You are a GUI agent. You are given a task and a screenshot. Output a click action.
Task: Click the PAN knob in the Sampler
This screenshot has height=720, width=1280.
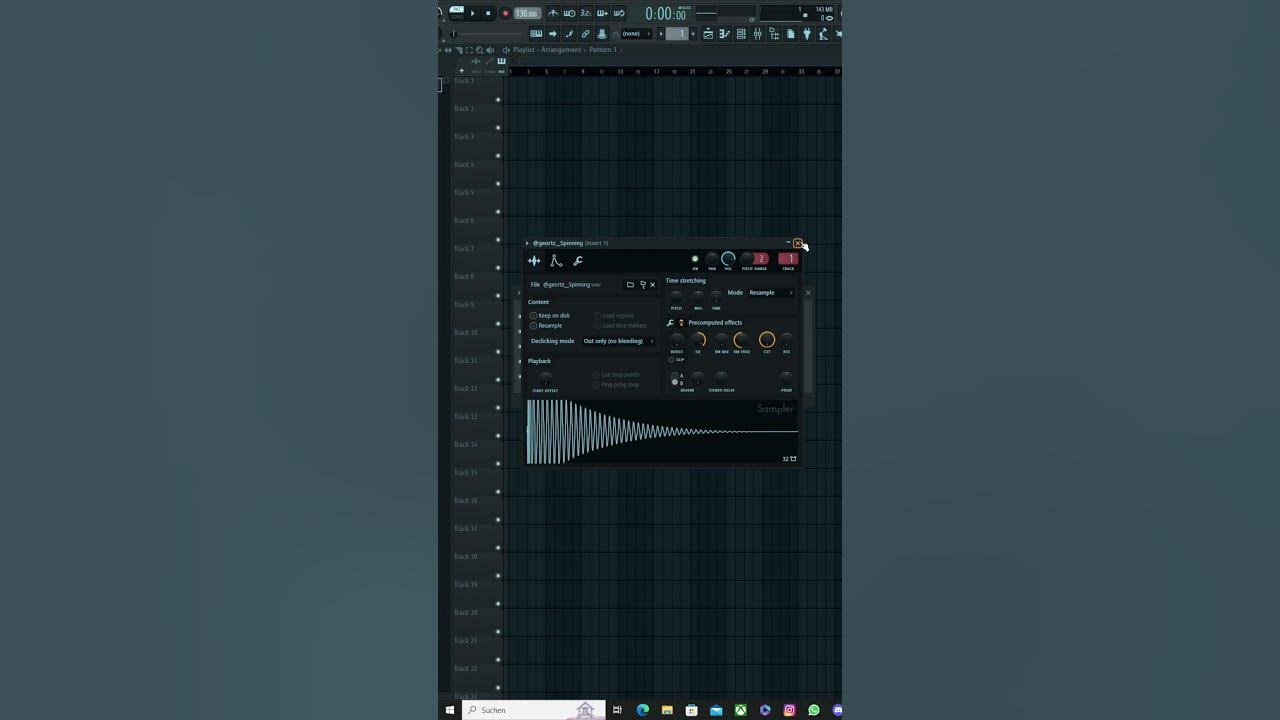coord(712,258)
